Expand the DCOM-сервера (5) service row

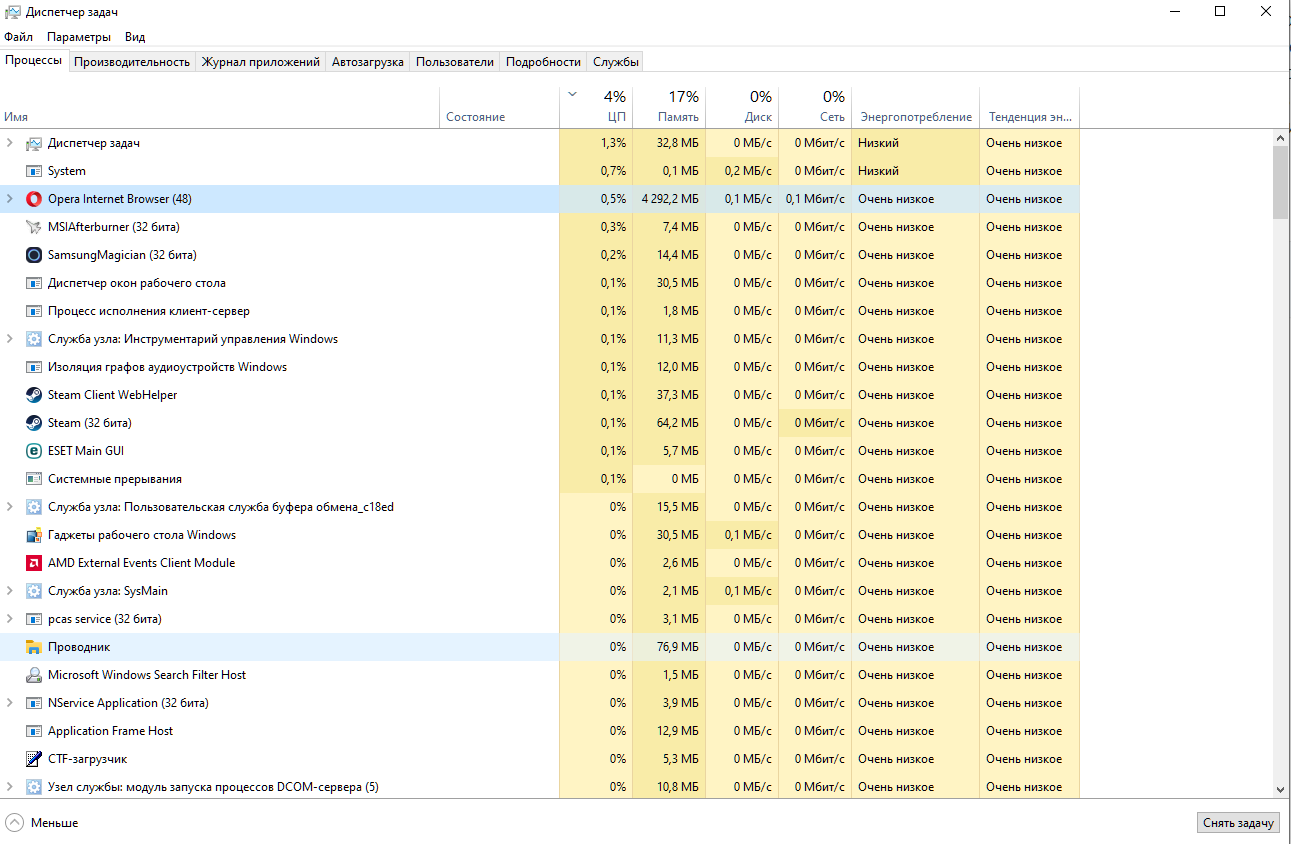(10, 787)
